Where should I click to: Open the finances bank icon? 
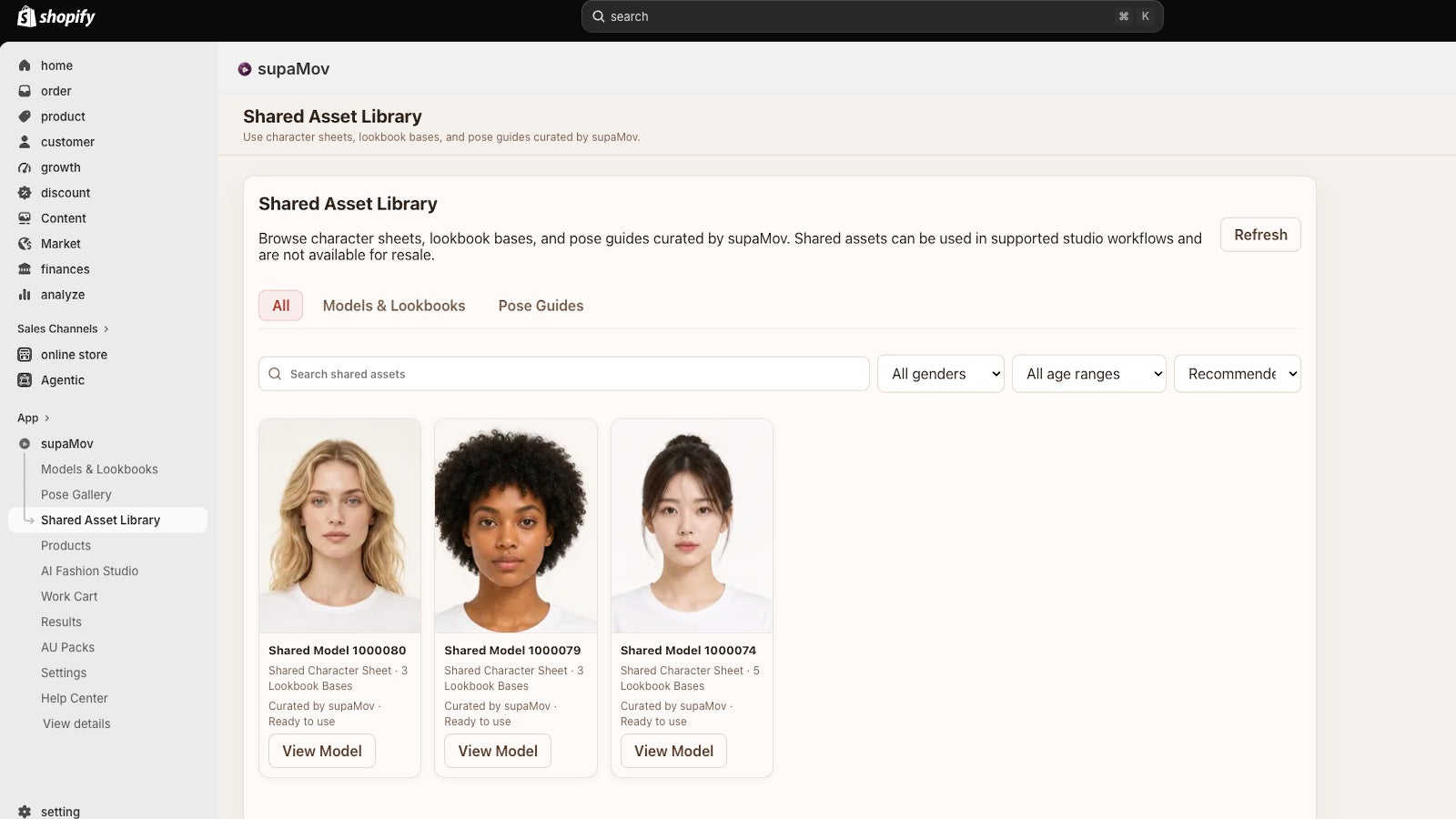tap(25, 269)
